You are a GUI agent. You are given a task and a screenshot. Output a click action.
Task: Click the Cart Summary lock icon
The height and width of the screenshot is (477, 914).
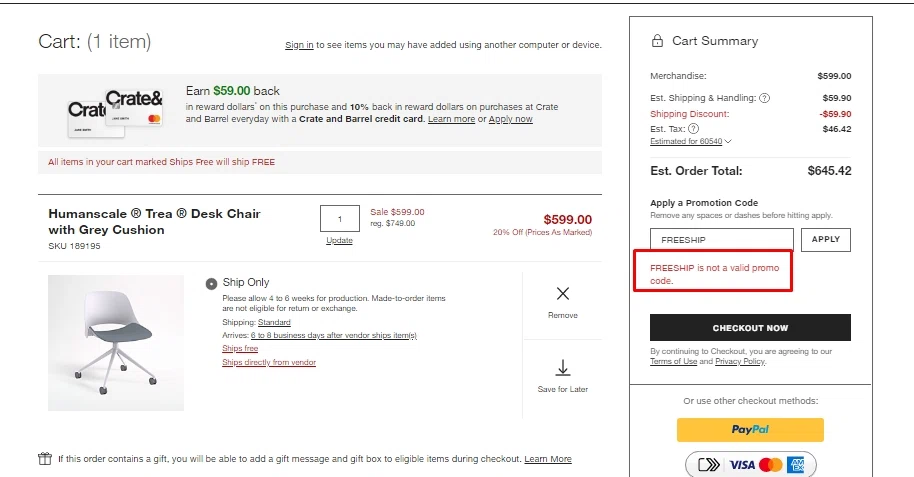click(x=657, y=41)
